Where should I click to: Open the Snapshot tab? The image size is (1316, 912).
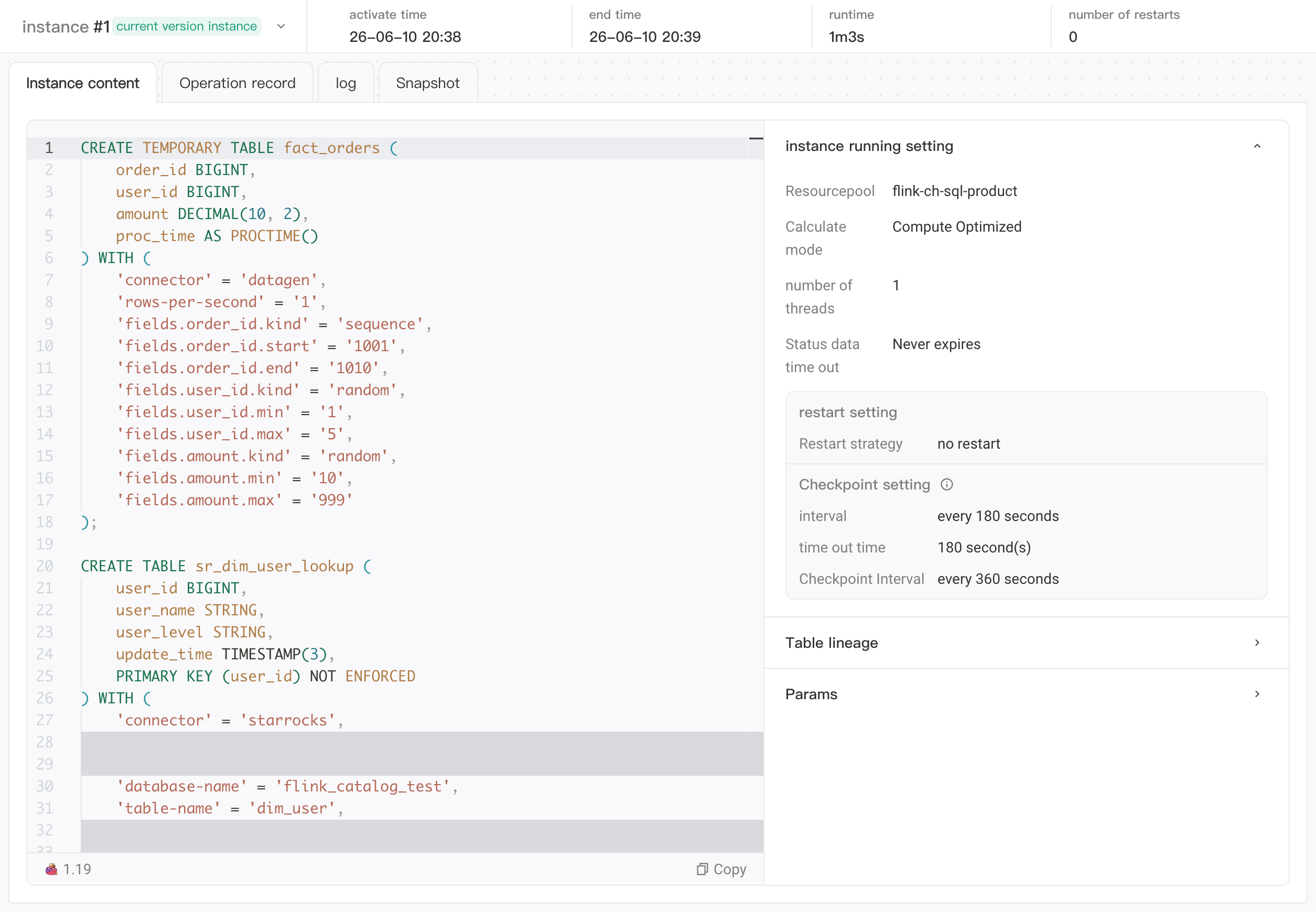point(428,83)
